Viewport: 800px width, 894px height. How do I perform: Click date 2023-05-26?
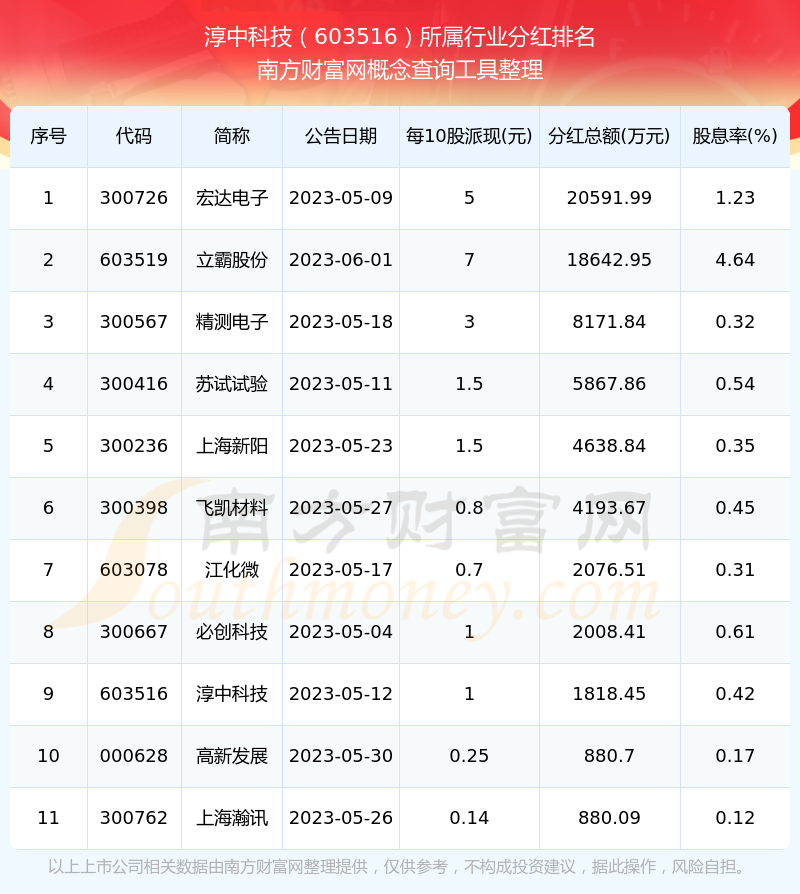click(341, 818)
